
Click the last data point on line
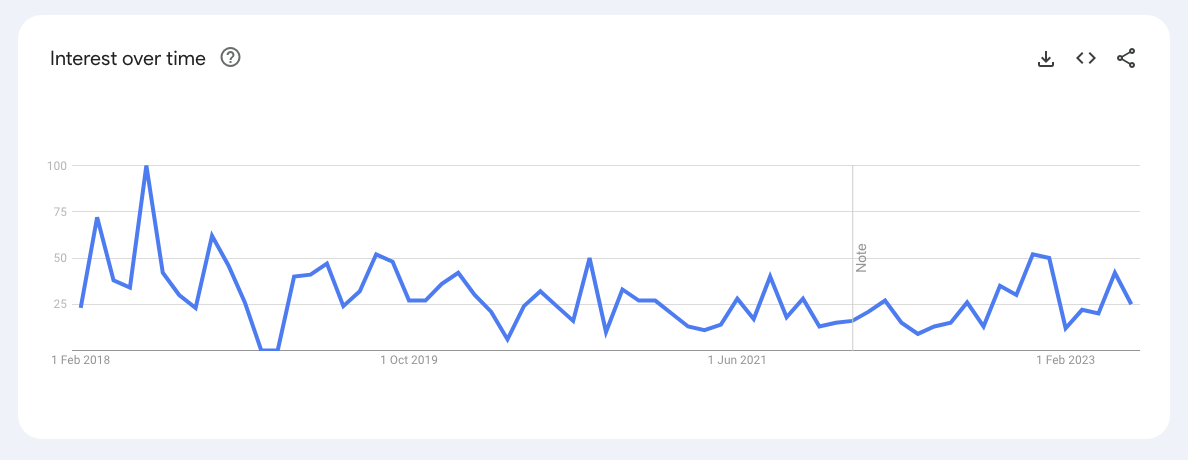tap(1131, 304)
